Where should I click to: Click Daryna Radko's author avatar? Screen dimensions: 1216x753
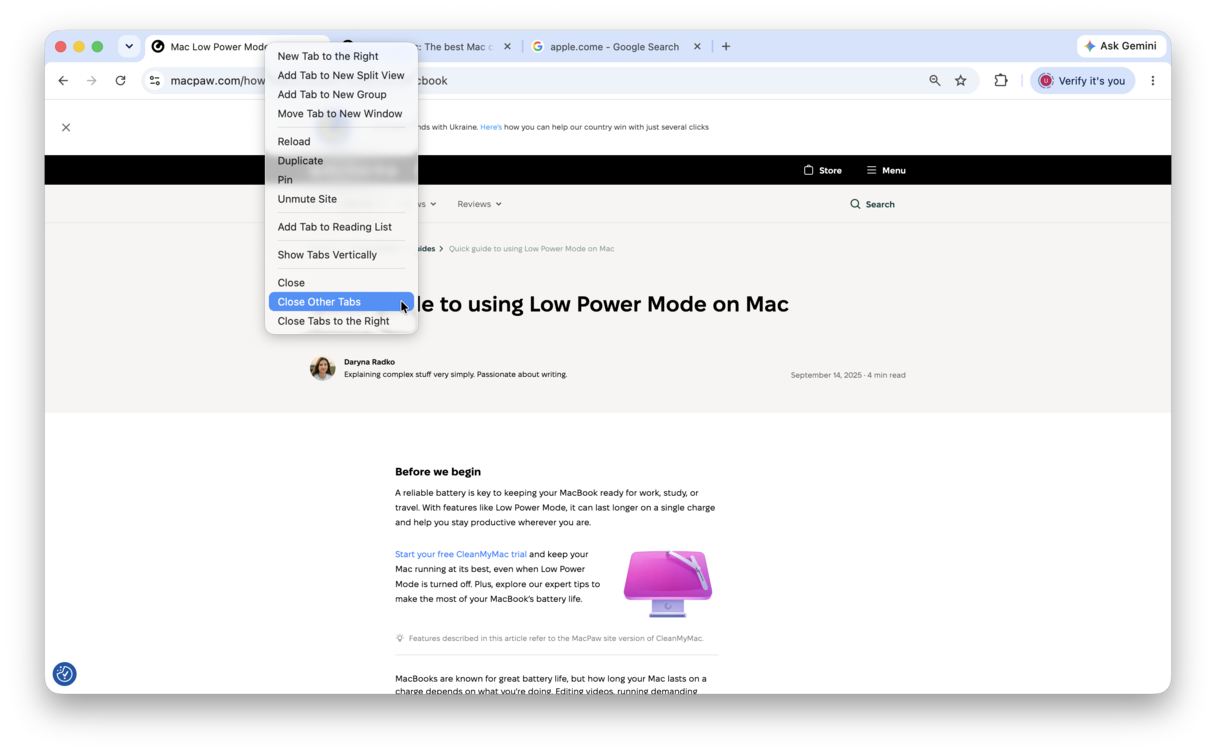click(322, 368)
